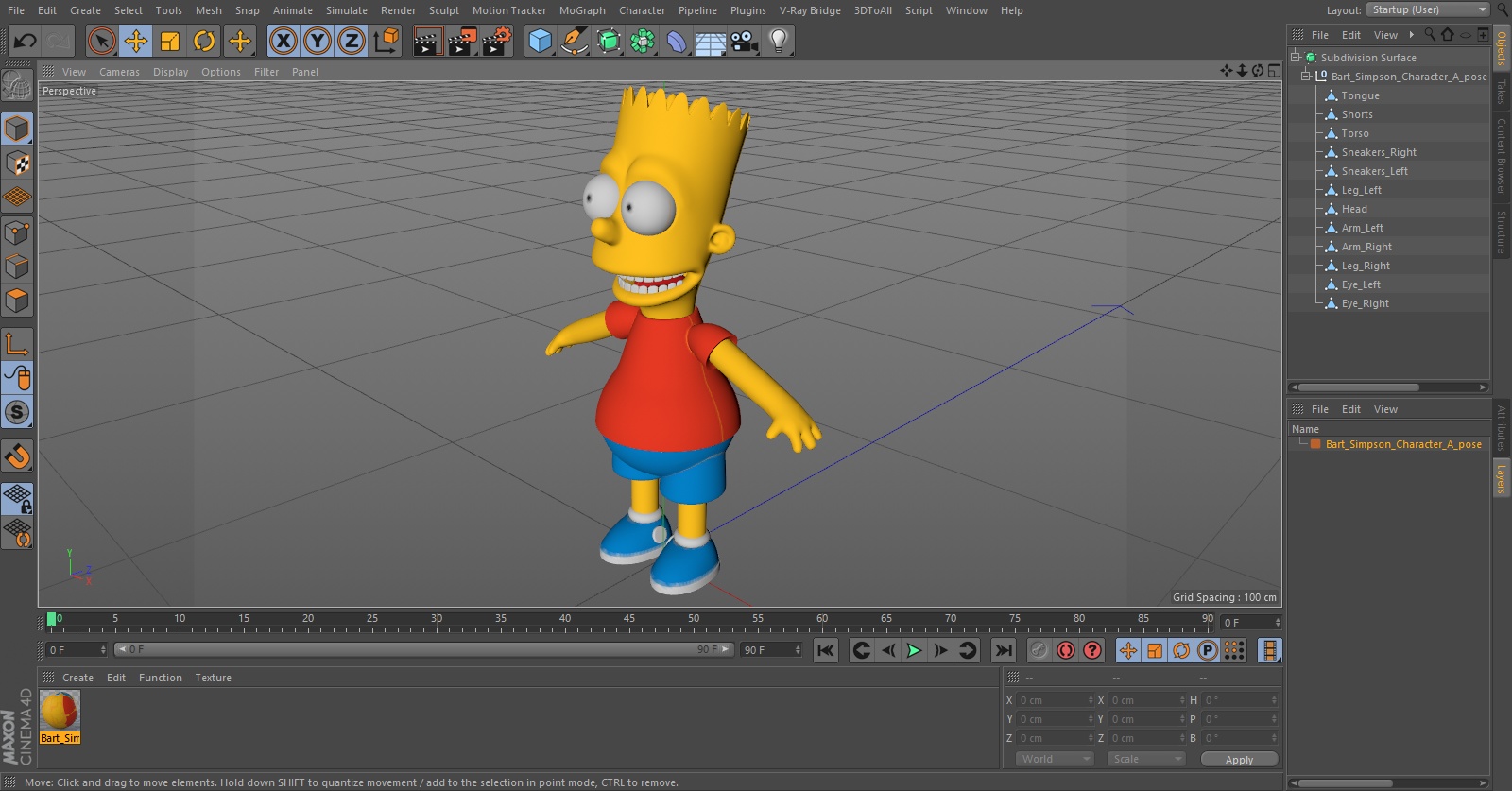Click Bart_Simpson_Character_A_pose layer color swatch
This screenshot has width=1512, height=791.
(x=1315, y=444)
